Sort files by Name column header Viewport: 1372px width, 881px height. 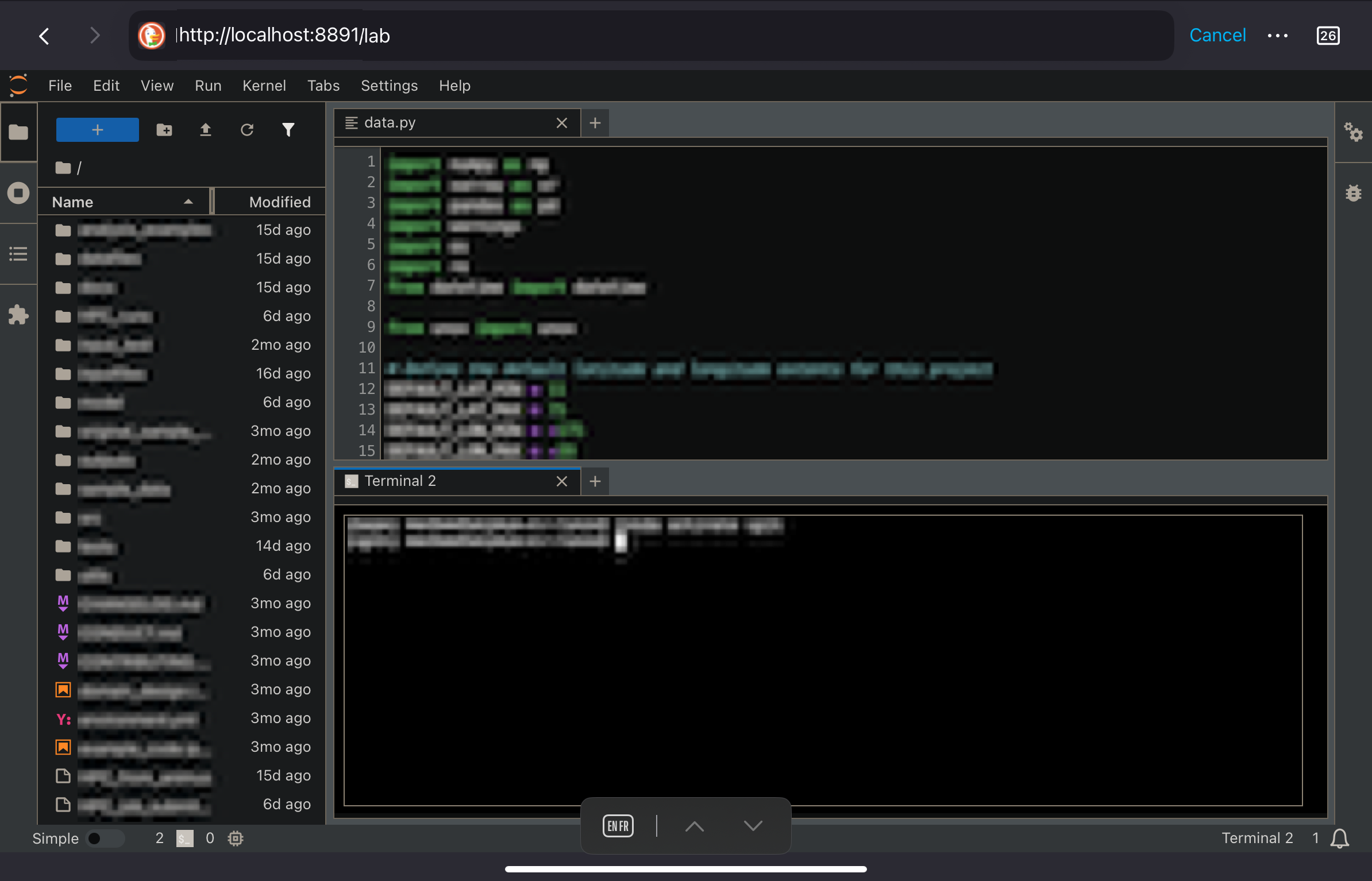tap(124, 202)
